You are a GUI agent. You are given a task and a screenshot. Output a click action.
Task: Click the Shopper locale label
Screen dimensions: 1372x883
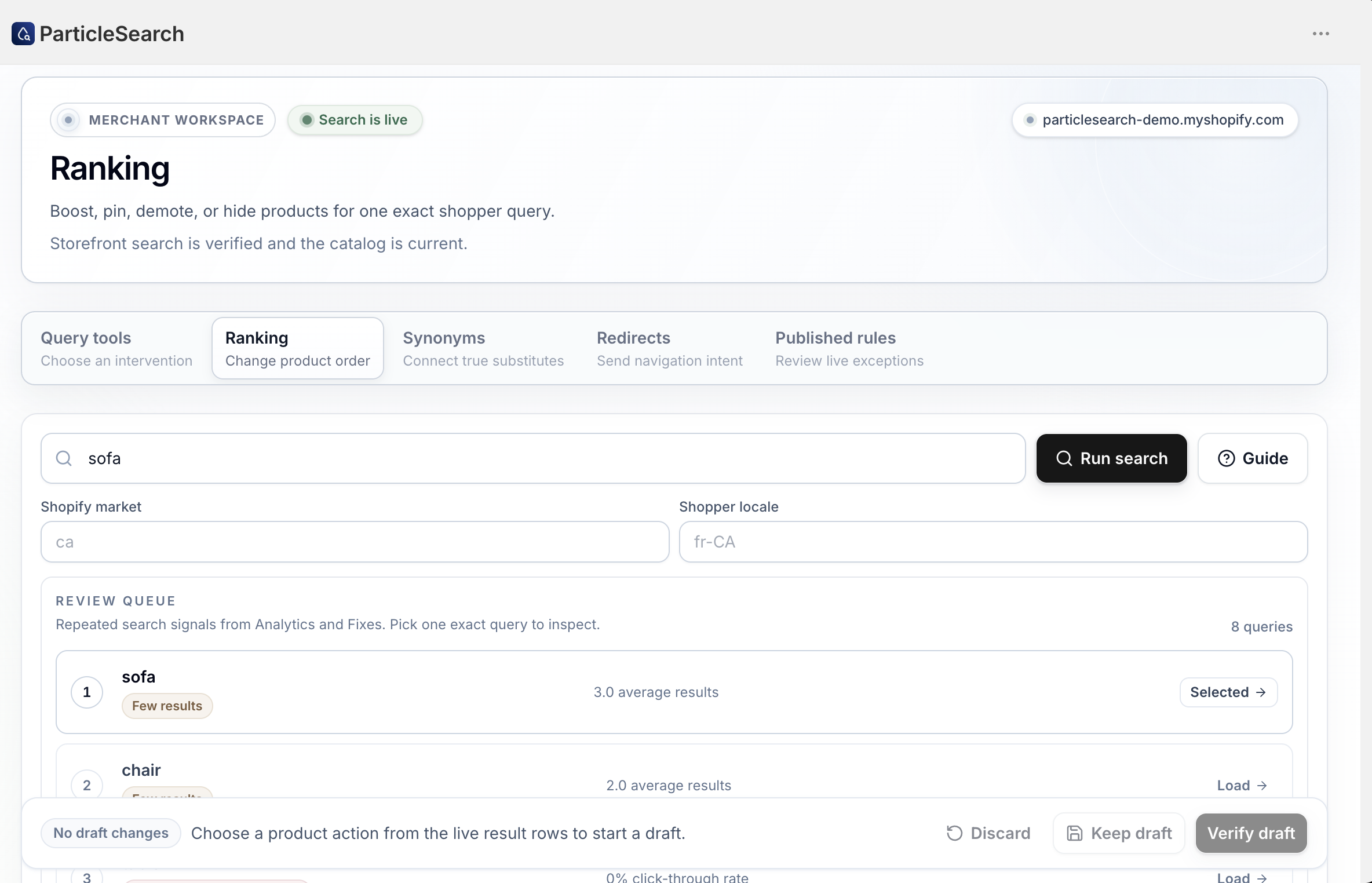pyautogui.click(x=729, y=507)
